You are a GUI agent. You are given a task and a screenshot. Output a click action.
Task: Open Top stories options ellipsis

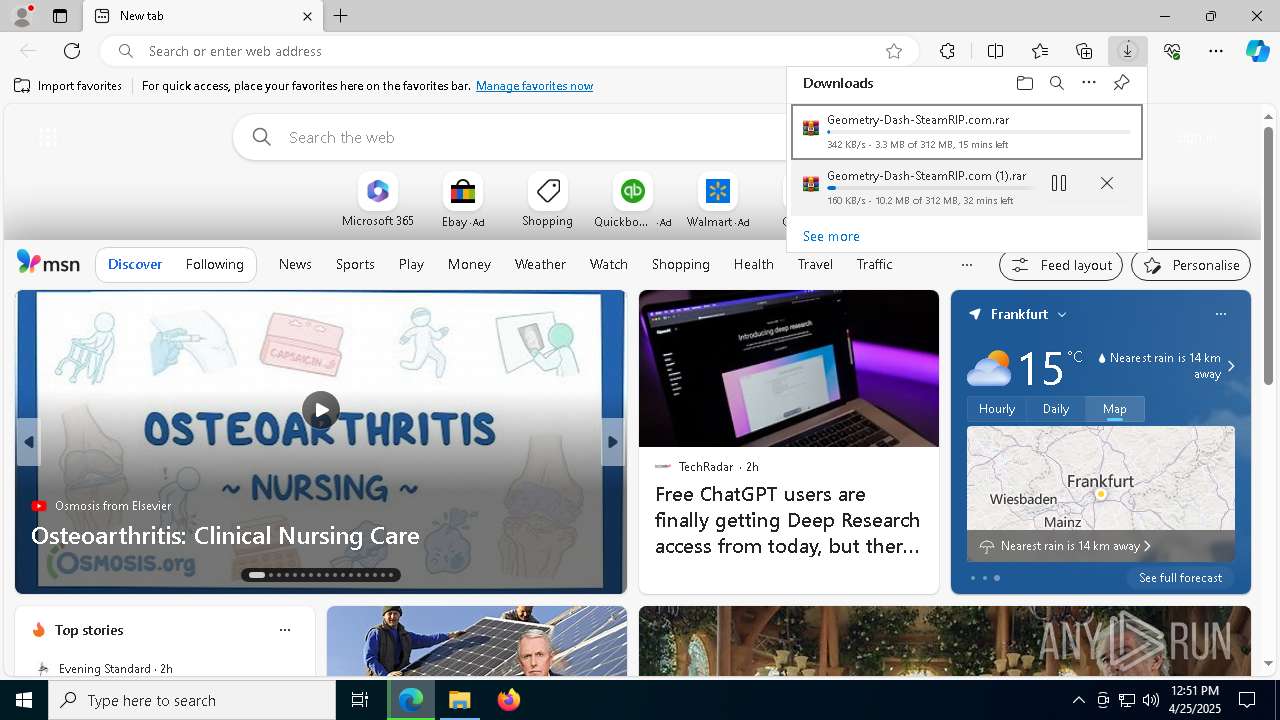coord(285,630)
